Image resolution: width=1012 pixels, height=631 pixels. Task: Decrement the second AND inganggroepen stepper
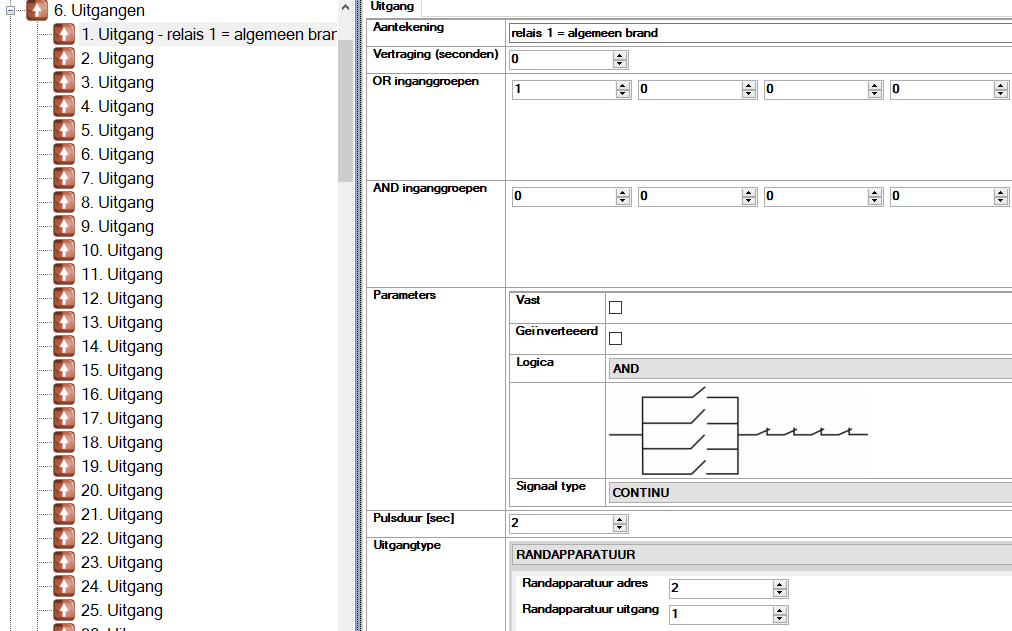(x=749, y=201)
